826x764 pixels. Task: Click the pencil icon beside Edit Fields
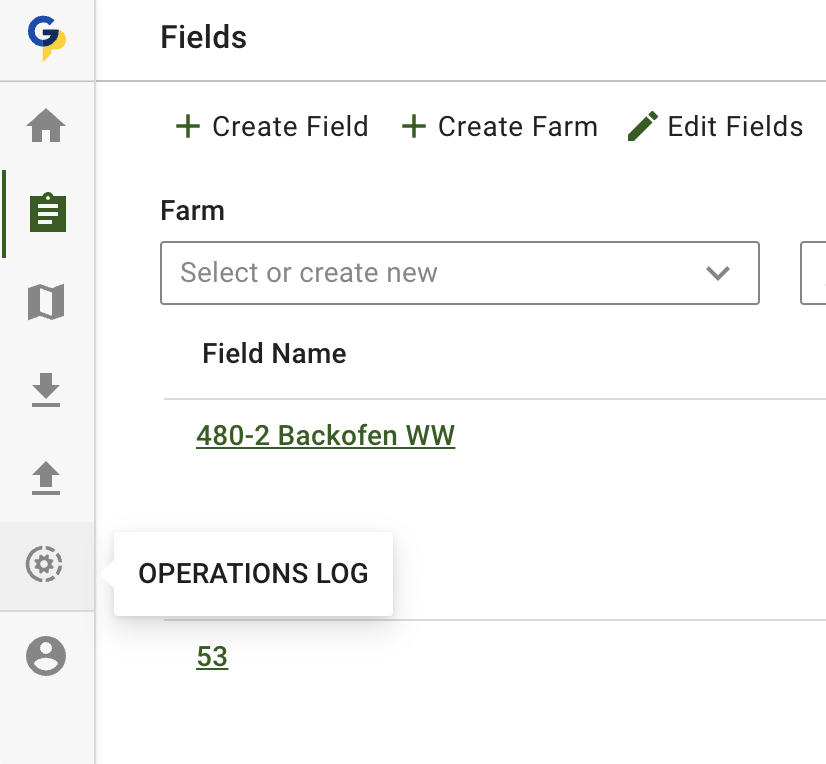643,127
